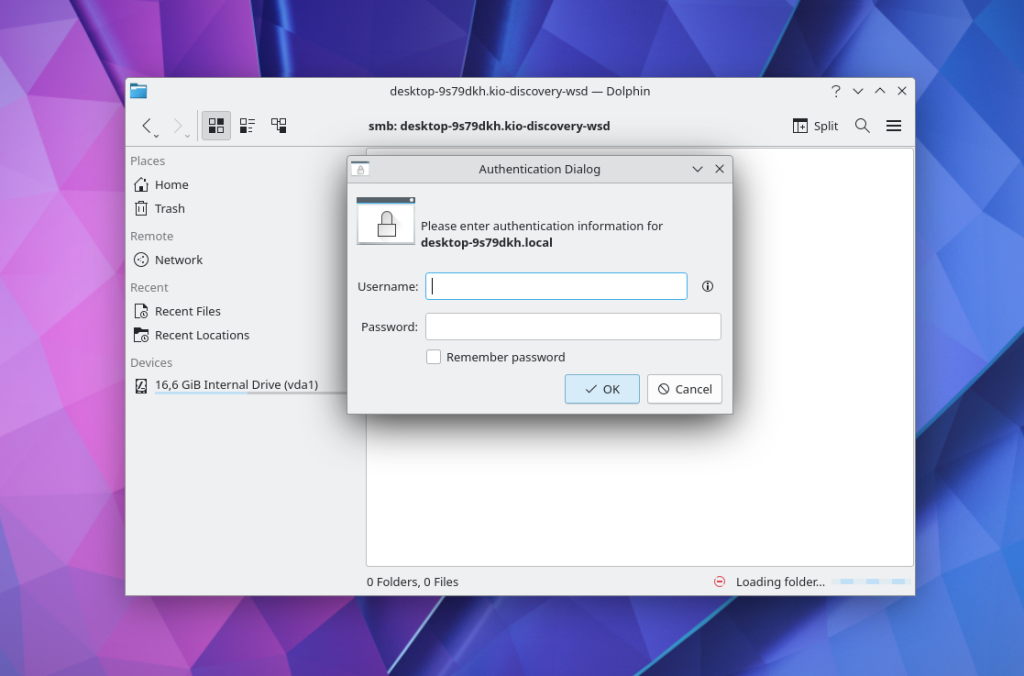Open back history dropdown arrow
This screenshot has height=676, width=1024.
pyautogui.click(x=156, y=136)
